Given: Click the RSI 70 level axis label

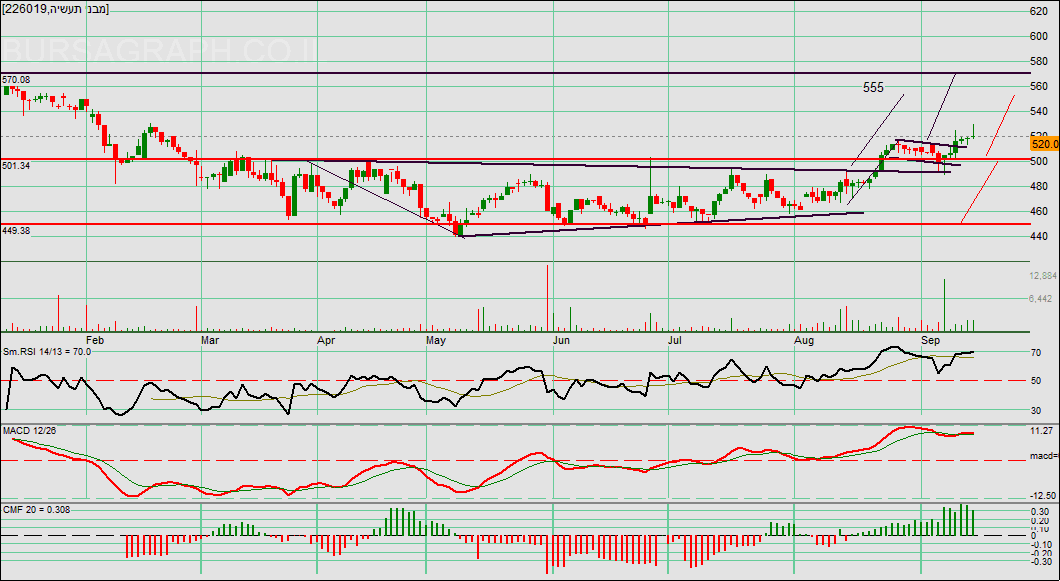Looking at the screenshot, I should 1037,353.
